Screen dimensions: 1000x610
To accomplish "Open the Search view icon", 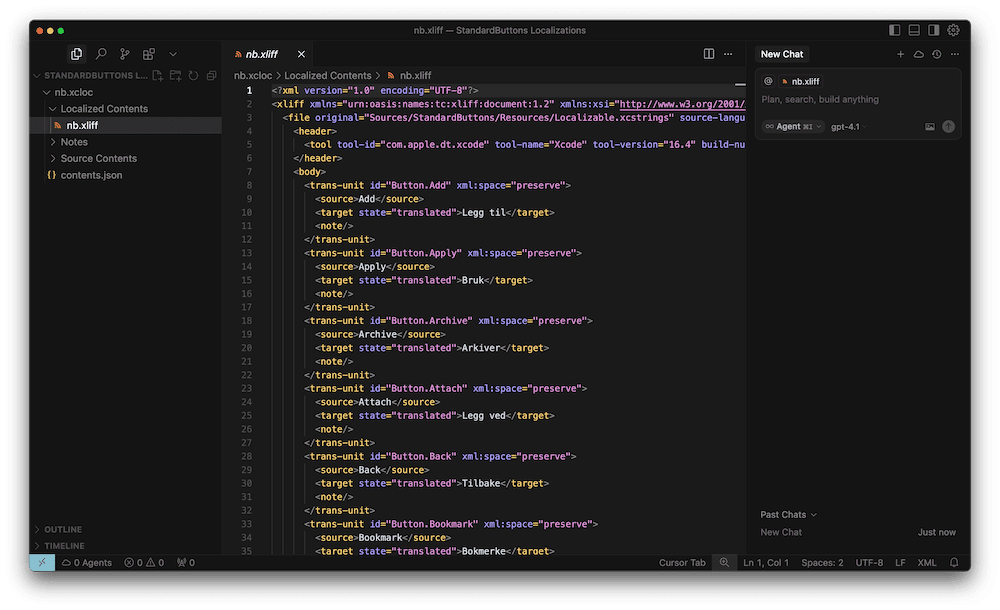I will point(101,54).
